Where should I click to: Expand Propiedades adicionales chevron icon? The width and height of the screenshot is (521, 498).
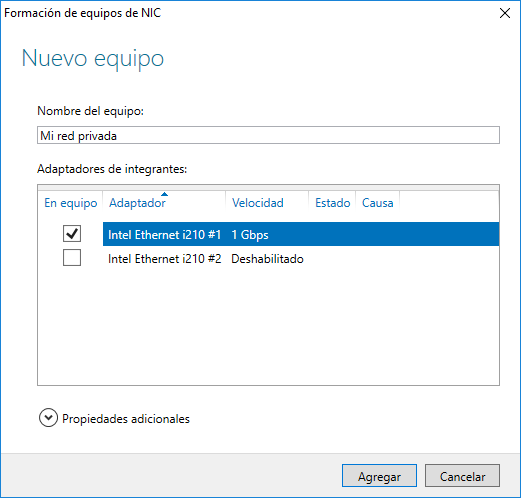(x=48, y=418)
